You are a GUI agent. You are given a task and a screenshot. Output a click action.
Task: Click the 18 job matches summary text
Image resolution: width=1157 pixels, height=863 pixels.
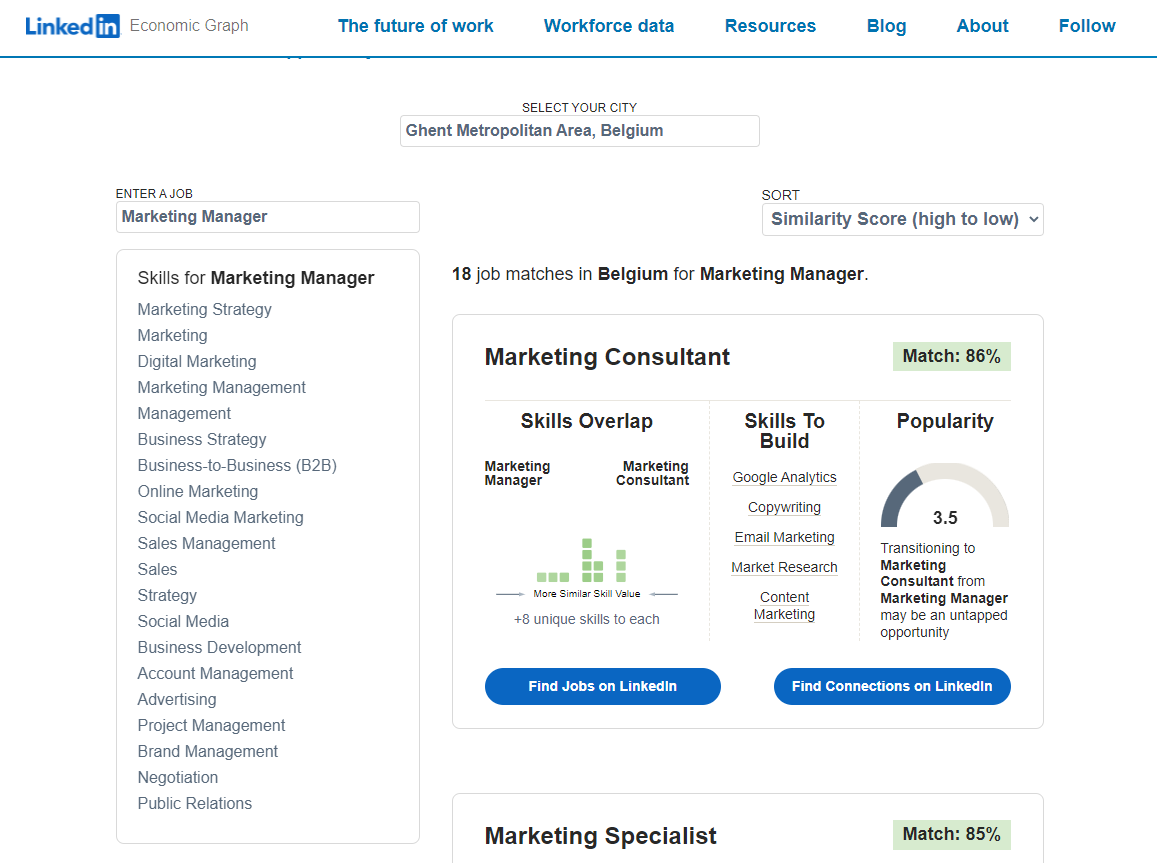pyautogui.click(x=660, y=274)
